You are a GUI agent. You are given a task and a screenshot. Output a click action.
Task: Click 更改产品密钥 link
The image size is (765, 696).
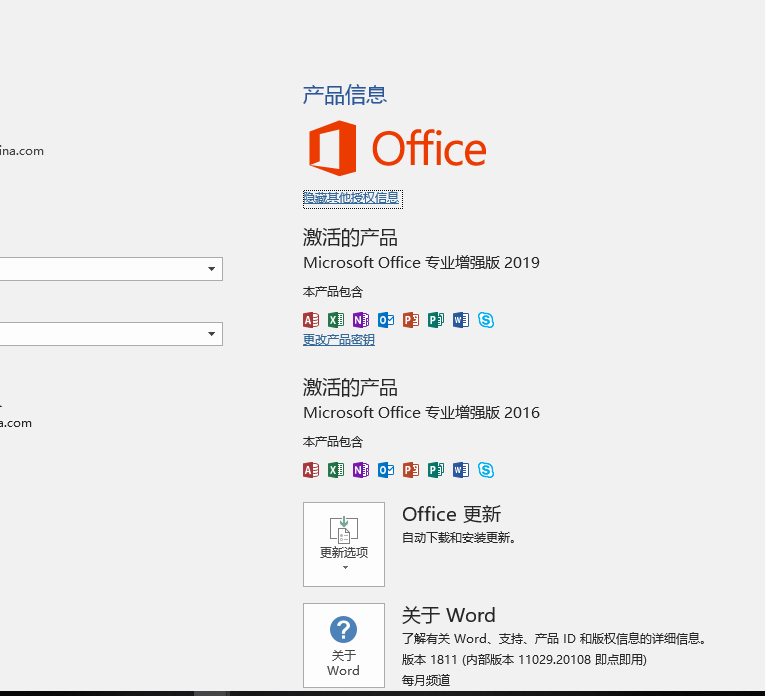[339, 340]
